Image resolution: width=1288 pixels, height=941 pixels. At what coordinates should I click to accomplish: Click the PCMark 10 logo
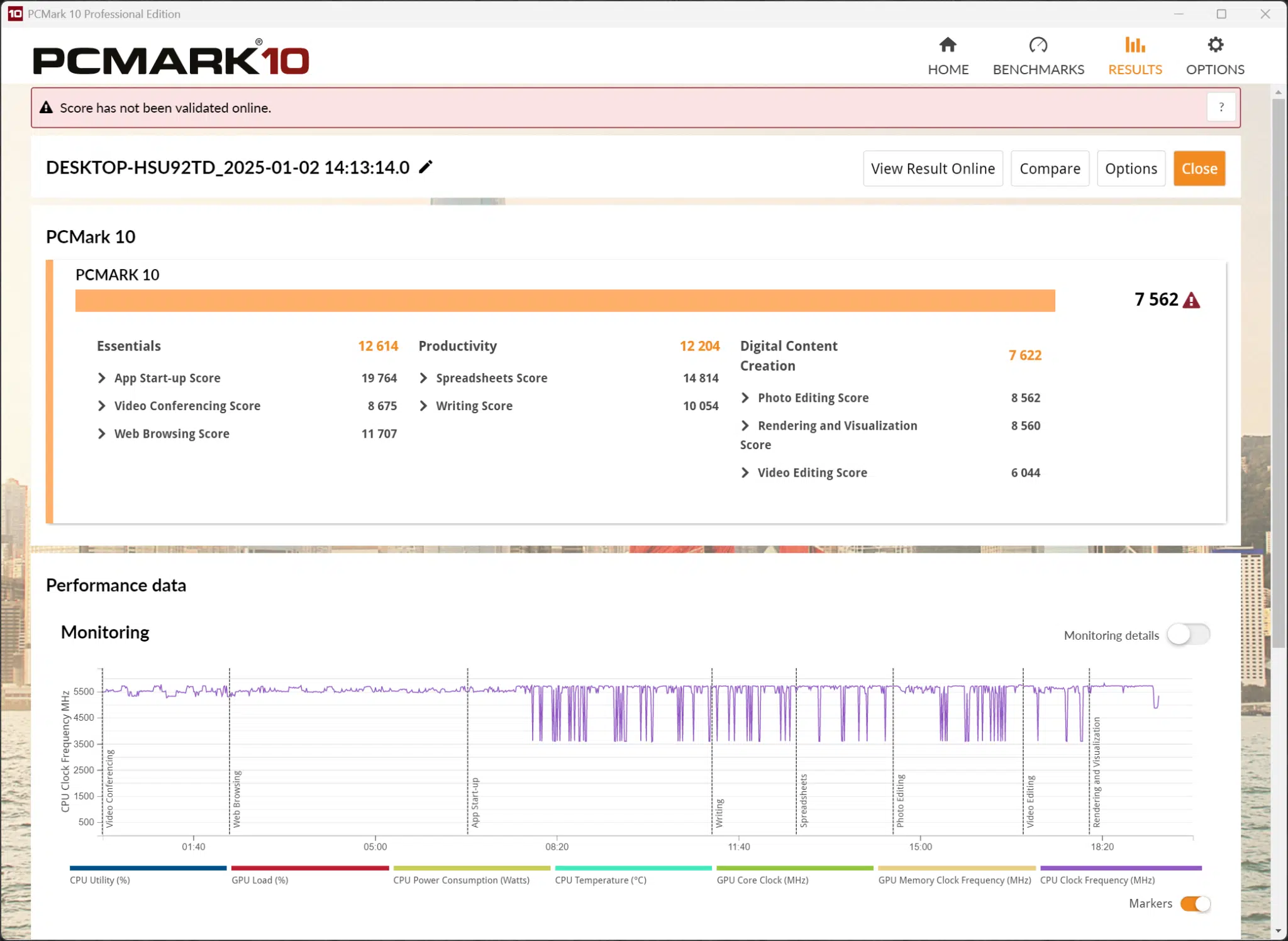pos(171,58)
